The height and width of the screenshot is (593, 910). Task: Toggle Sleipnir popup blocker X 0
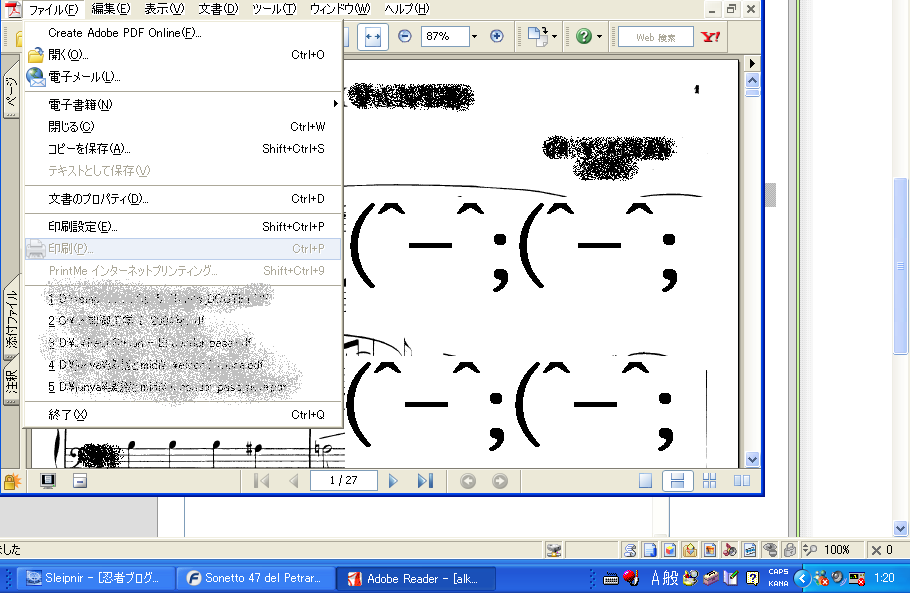coord(882,549)
